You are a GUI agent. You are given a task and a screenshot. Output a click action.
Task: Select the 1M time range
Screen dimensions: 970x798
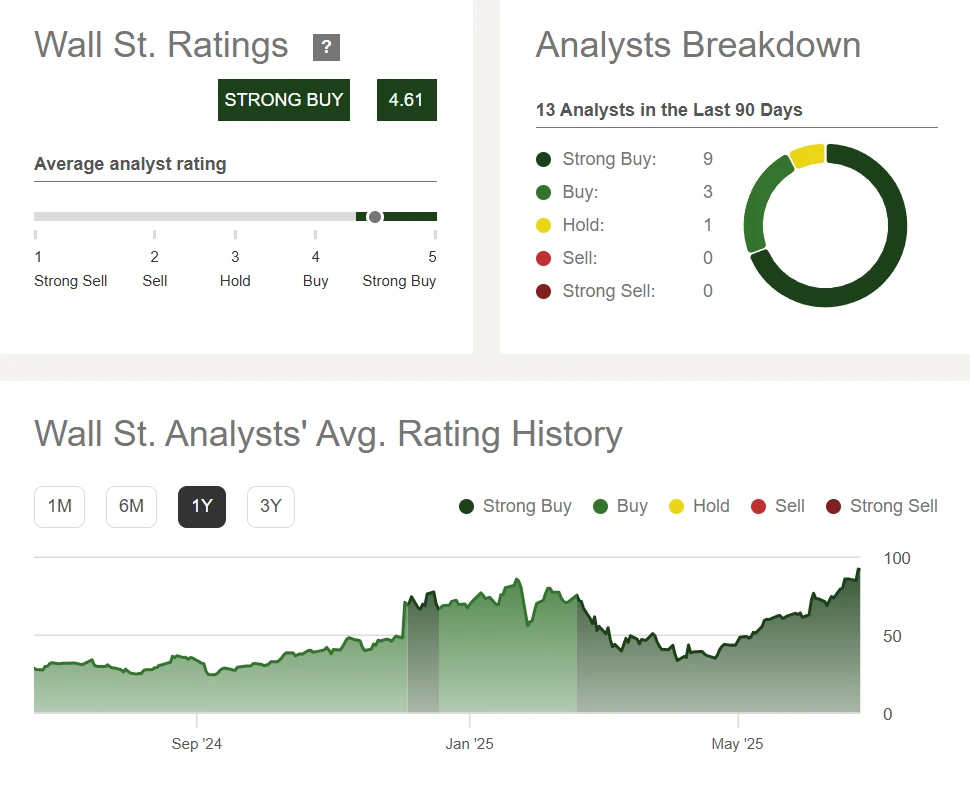tap(59, 506)
